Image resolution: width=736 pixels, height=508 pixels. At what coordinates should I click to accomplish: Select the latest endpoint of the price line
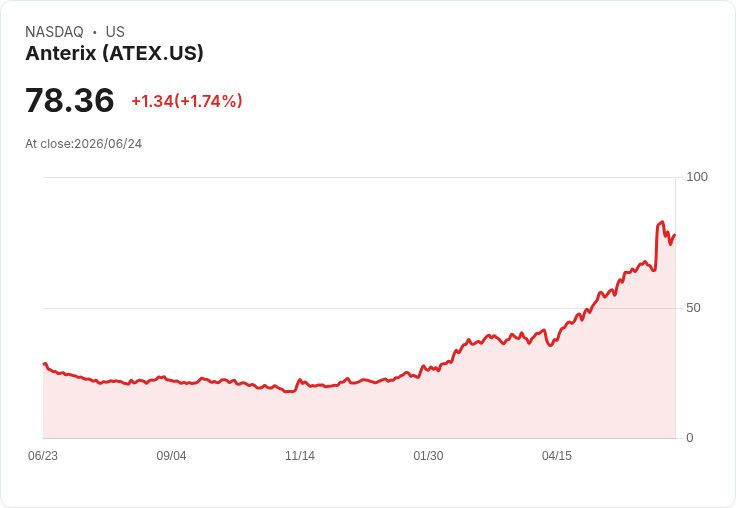(675, 235)
